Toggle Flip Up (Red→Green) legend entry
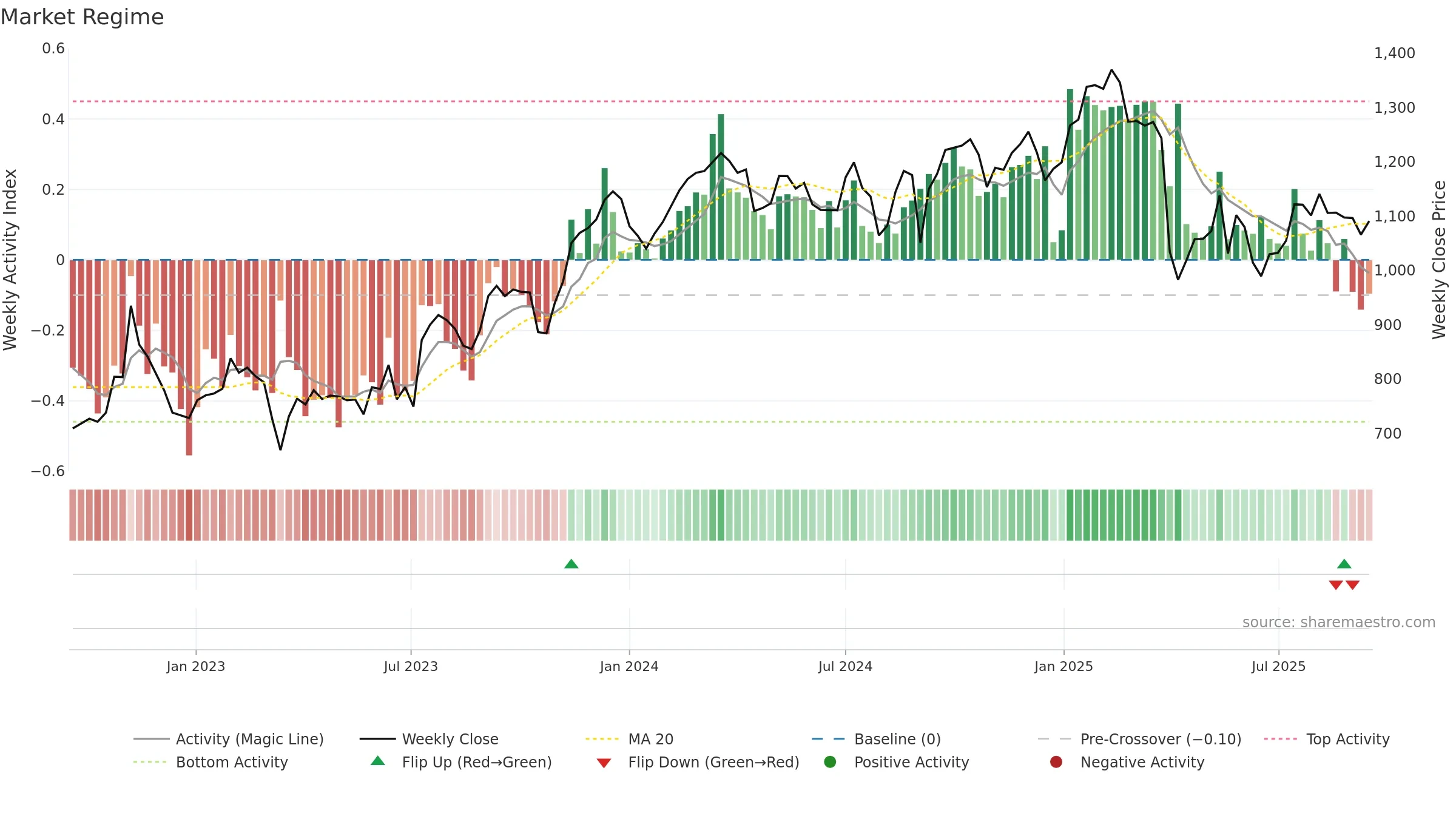 461,762
